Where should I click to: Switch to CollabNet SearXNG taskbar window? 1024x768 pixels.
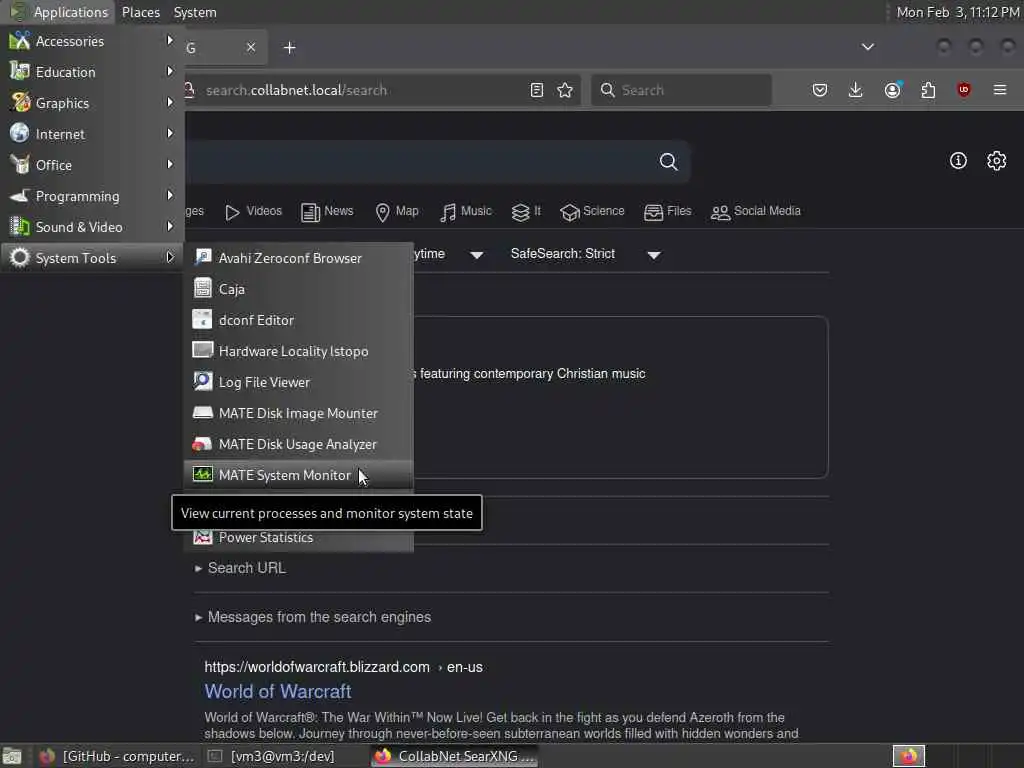[x=455, y=756]
